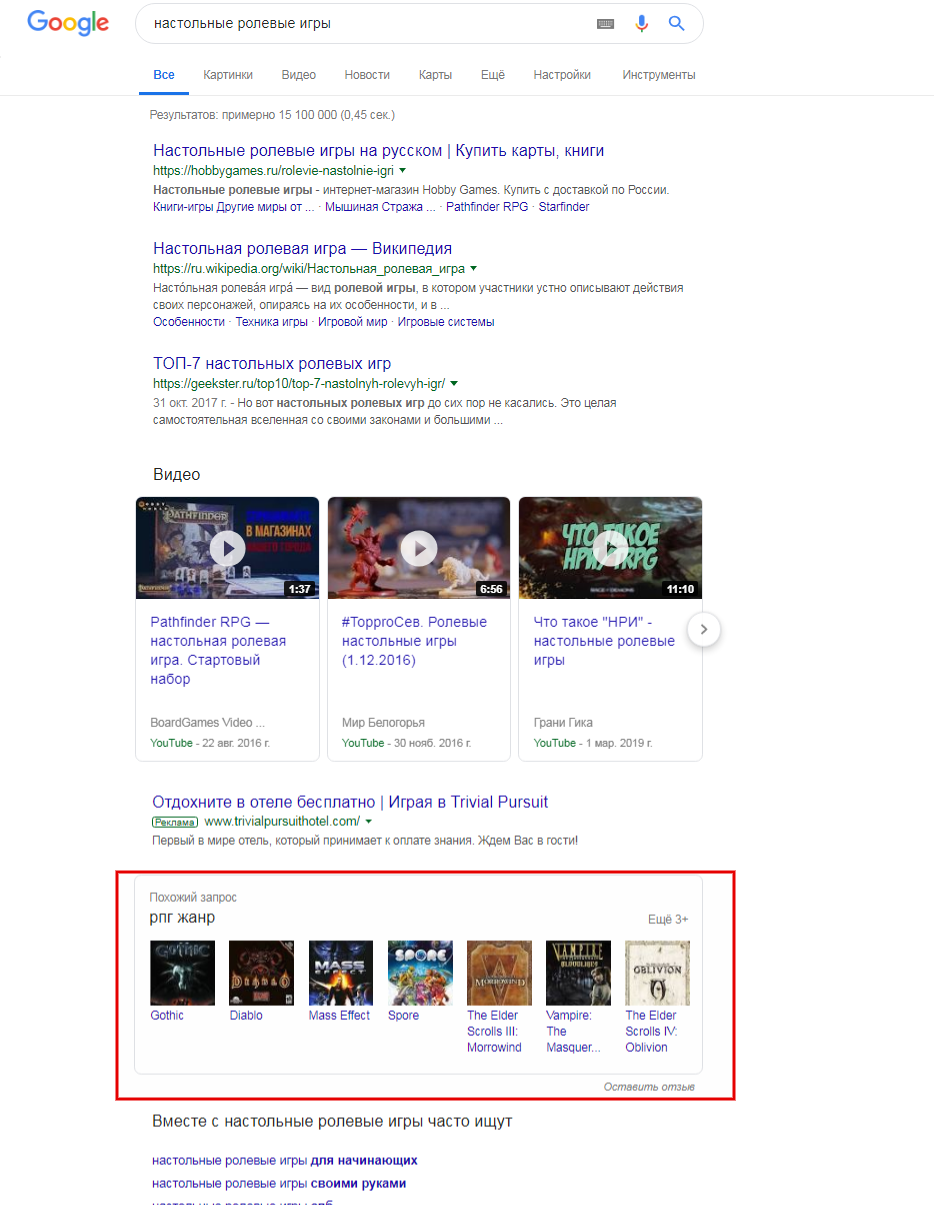Switch to Картинки tab

coord(228,75)
